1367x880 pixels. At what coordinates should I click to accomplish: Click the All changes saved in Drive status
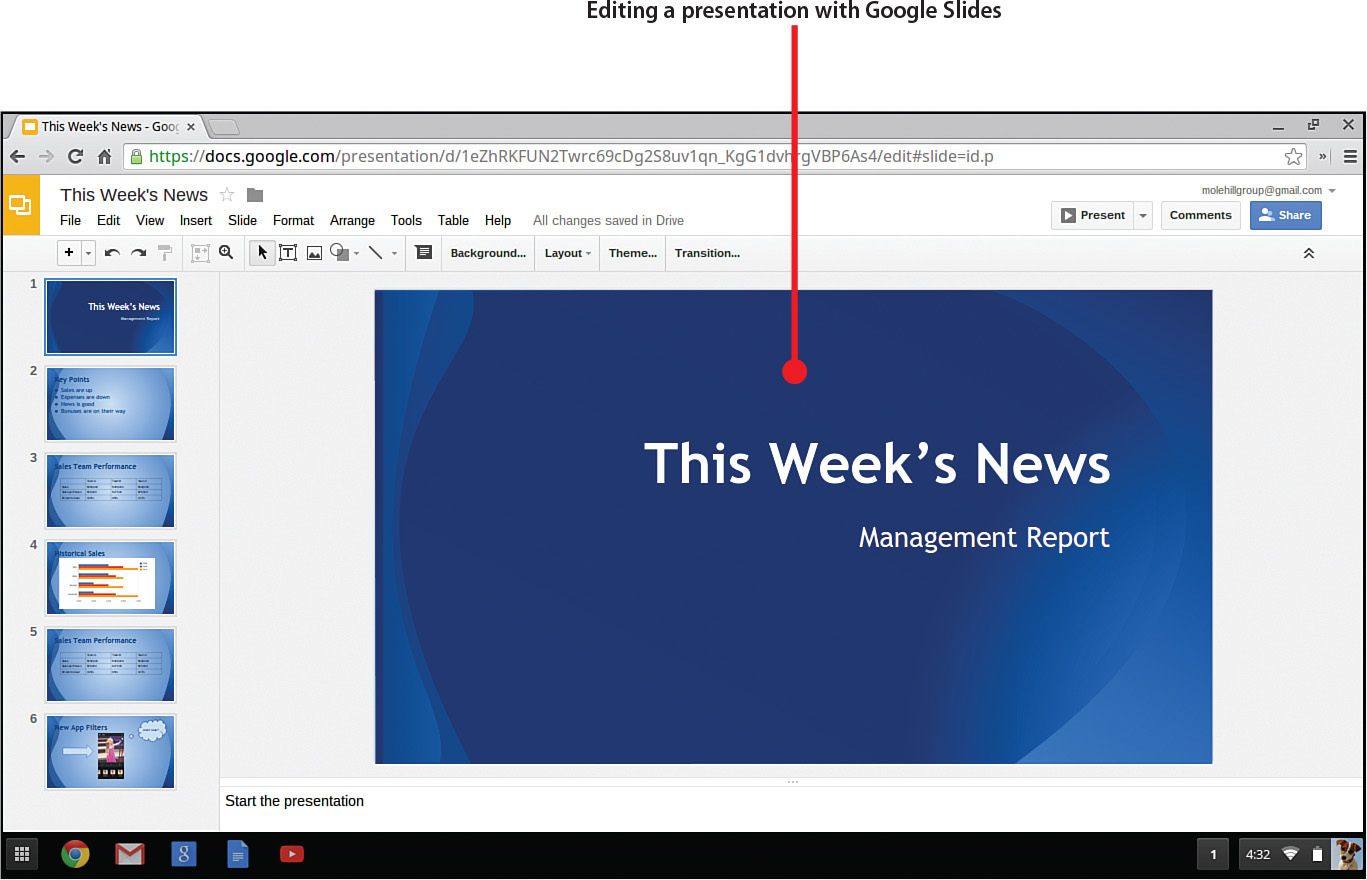pyautogui.click(x=608, y=220)
